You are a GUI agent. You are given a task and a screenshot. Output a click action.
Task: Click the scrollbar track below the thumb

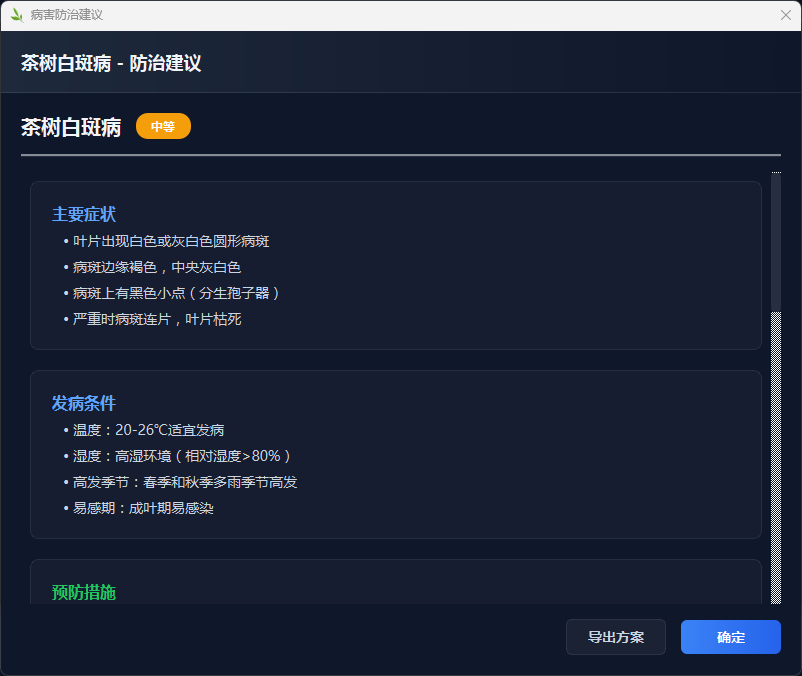tap(776, 460)
